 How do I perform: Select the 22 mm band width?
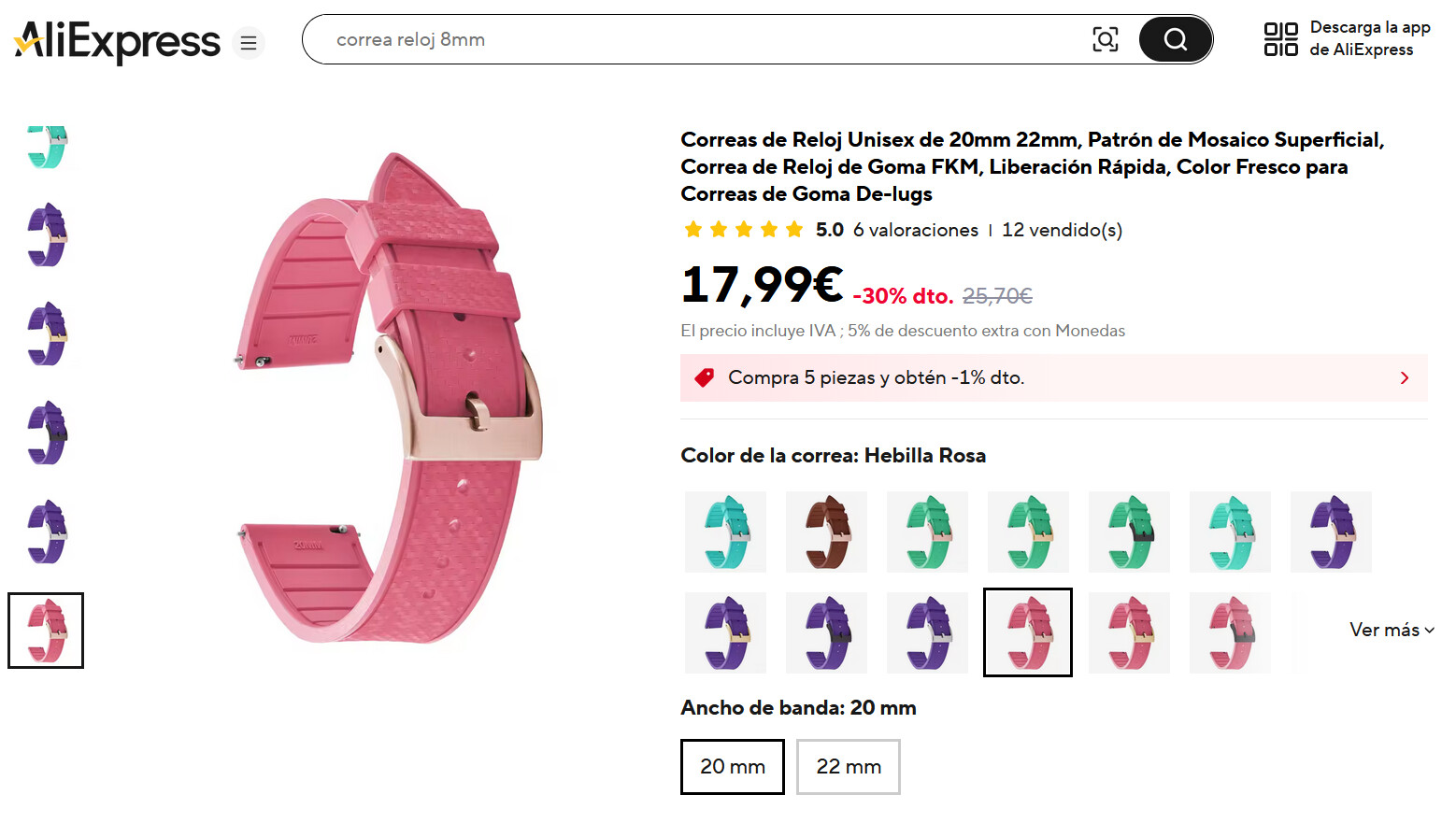pyautogui.click(x=848, y=767)
